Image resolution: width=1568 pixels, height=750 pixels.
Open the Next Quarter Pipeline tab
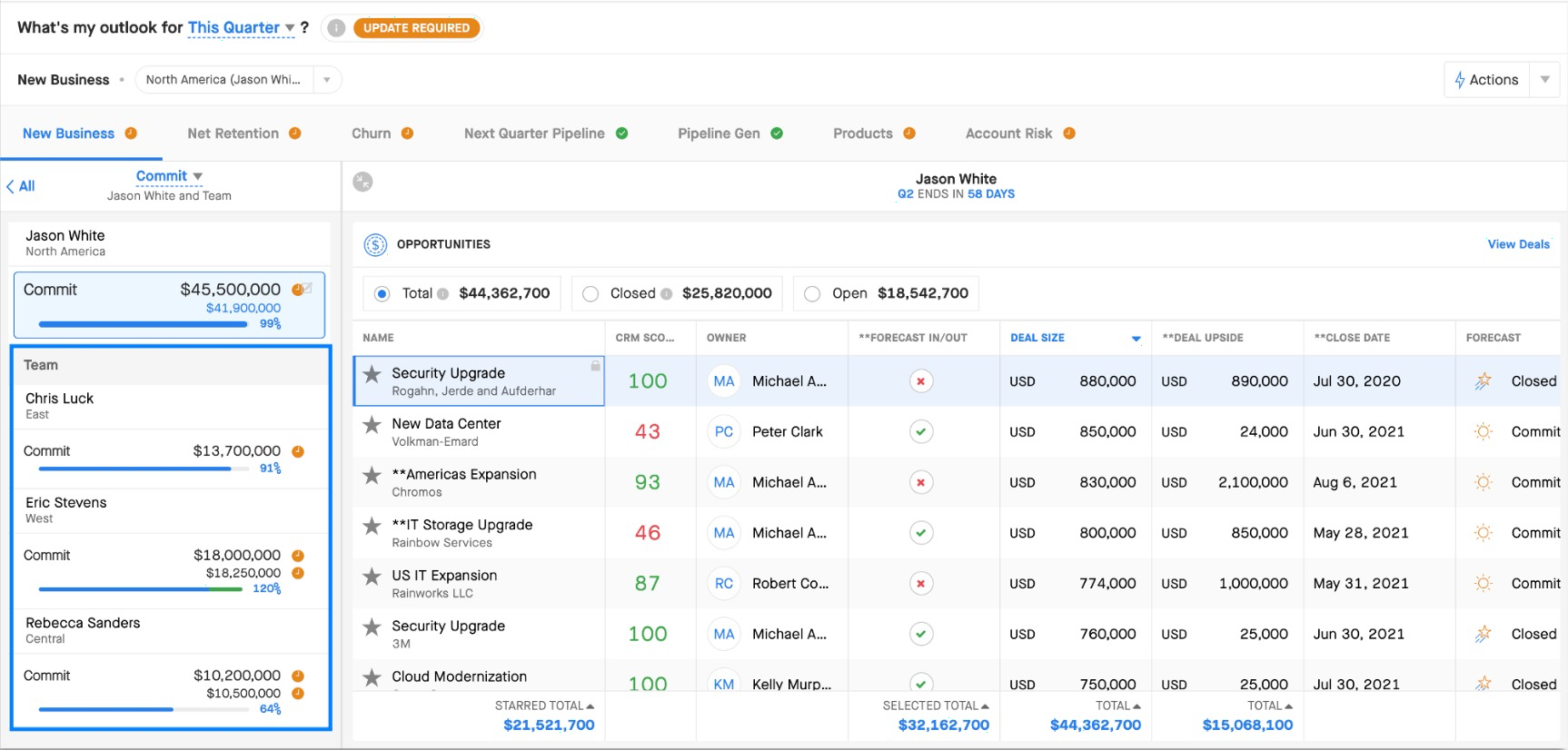tap(545, 133)
